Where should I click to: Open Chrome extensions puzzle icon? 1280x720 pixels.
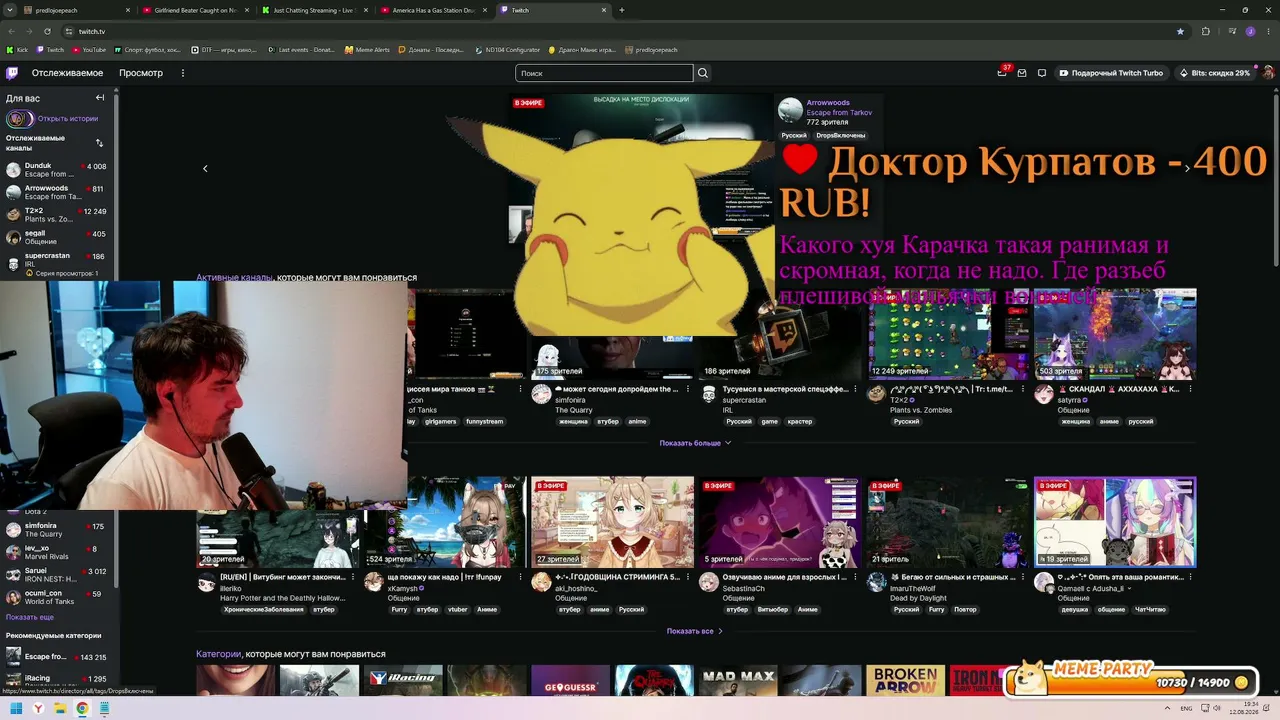(x=1206, y=31)
